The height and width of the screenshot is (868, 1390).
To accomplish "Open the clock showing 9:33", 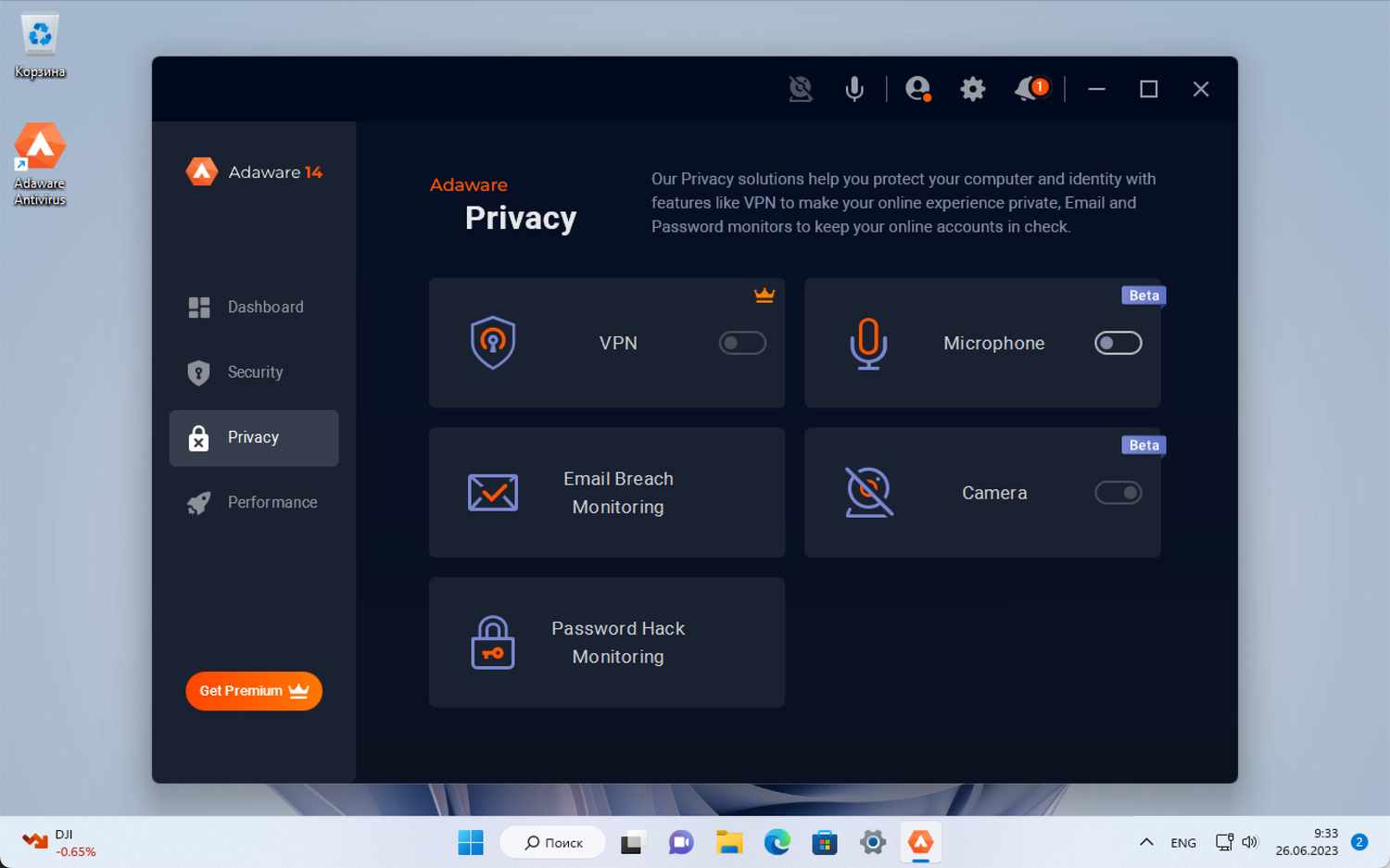I will 1307,842.
